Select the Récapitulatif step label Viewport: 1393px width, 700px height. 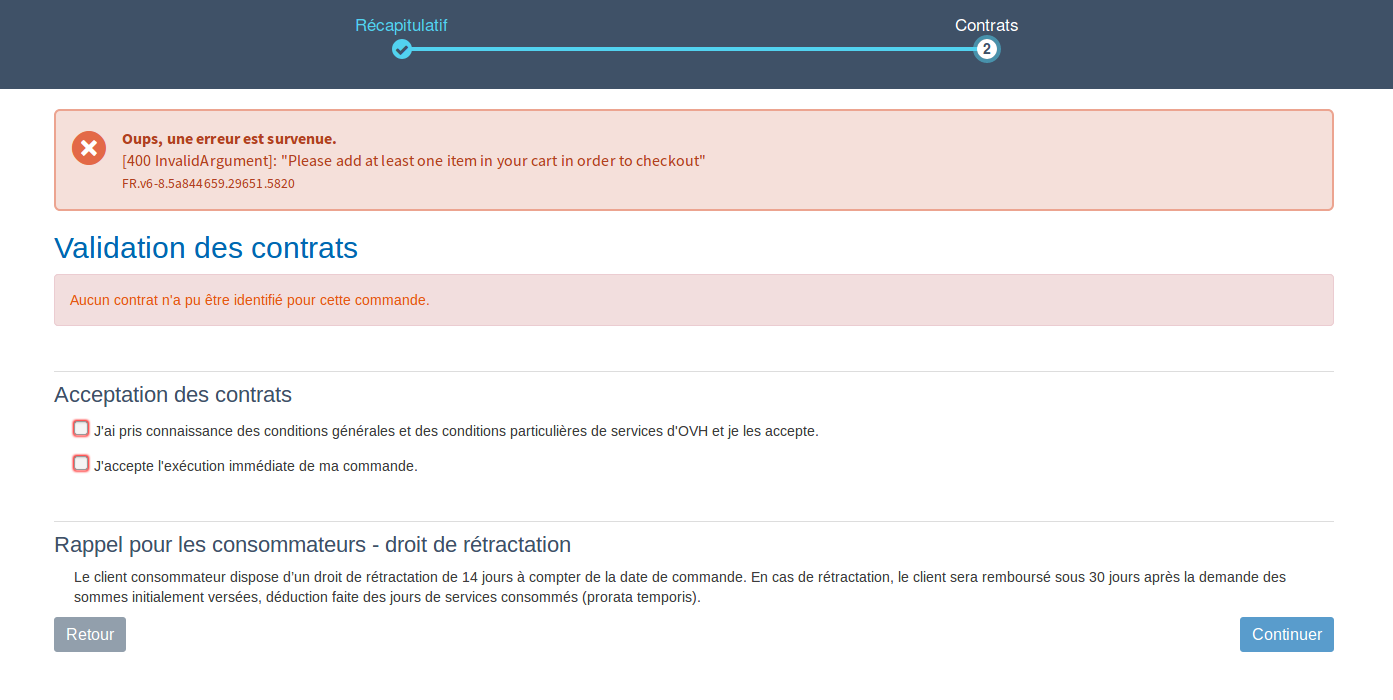(x=401, y=25)
